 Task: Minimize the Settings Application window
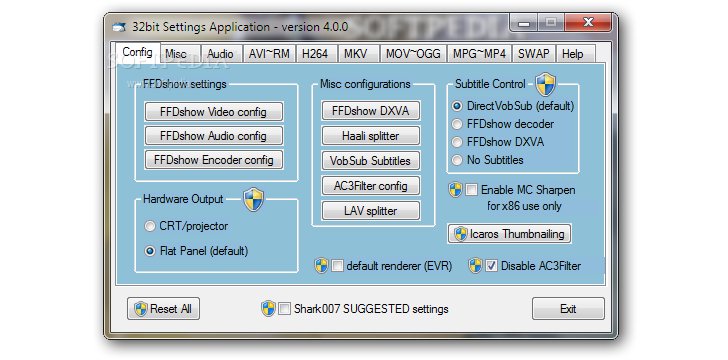(524, 23)
